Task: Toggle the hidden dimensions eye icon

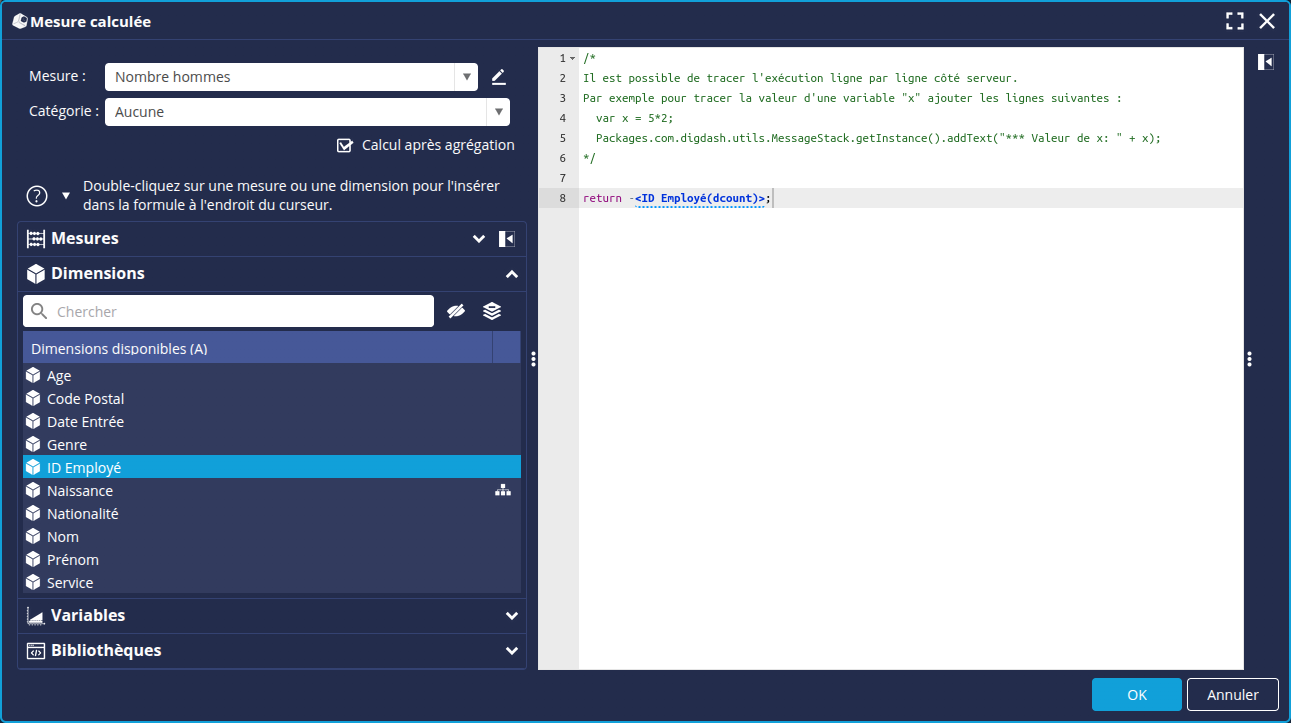Action: coord(456,311)
